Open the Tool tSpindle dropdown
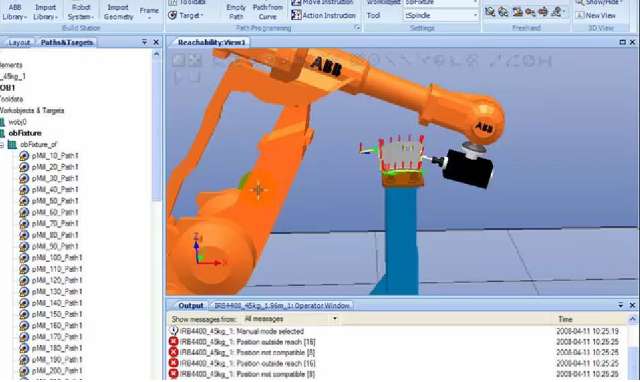640x382 pixels. pos(476,16)
